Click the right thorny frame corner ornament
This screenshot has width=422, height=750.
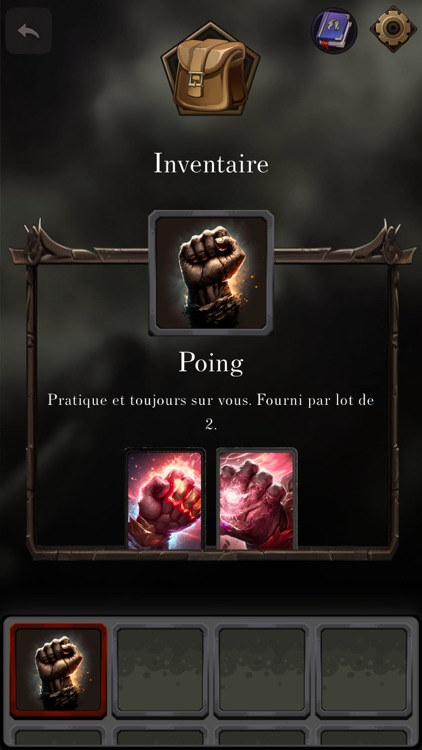pyautogui.click(x=388, y=242)
